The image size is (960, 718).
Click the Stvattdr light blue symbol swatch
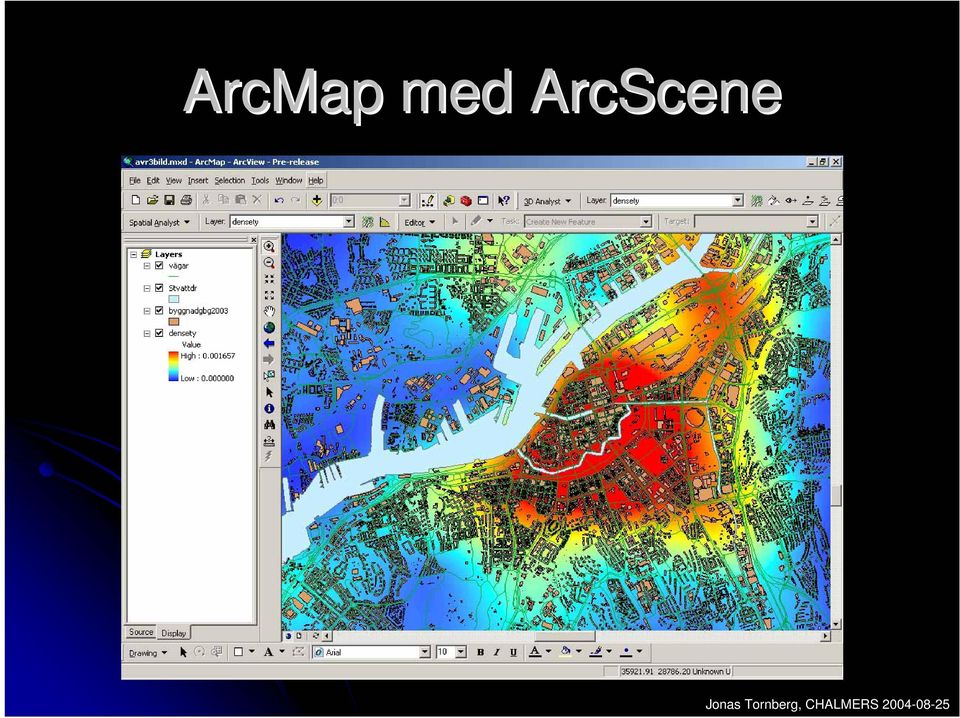[x=174, y=299]
